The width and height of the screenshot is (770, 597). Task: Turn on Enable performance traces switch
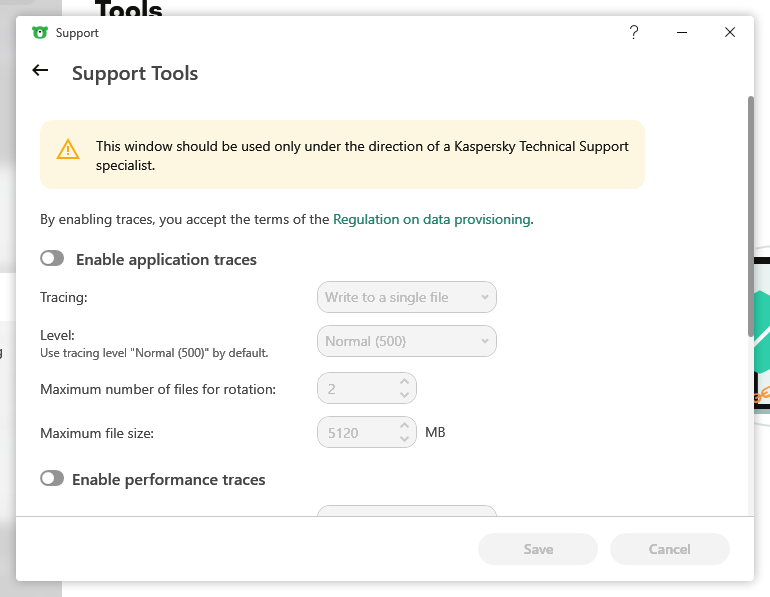[52, 479]
